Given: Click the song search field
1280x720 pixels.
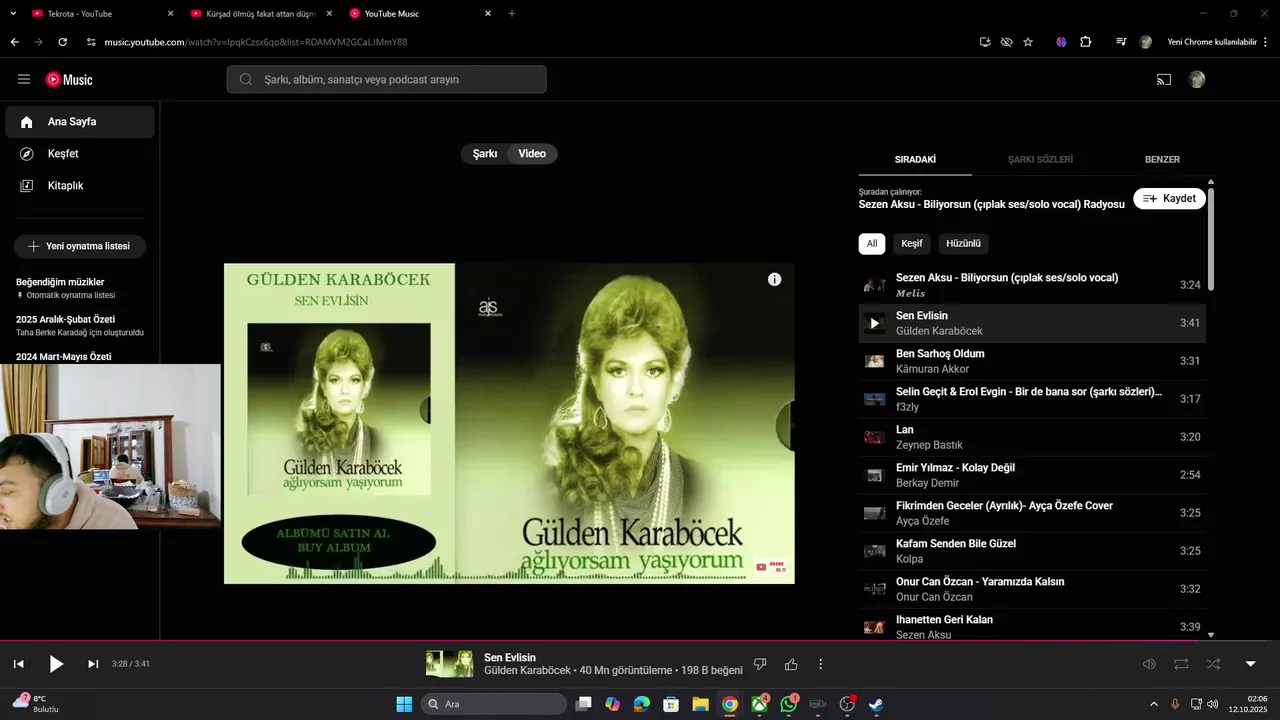Looking at the screenshot, I should coord(386,79).
